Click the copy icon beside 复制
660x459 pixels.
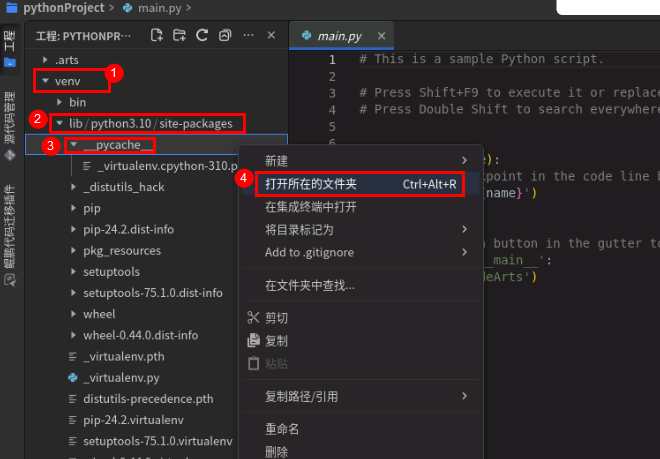pyautogui.click(x=253, y=340)
